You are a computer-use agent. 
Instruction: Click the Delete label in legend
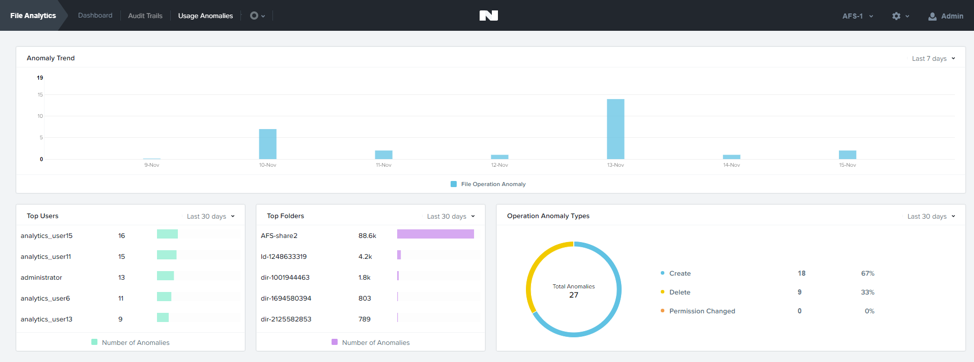pos(680,292)
